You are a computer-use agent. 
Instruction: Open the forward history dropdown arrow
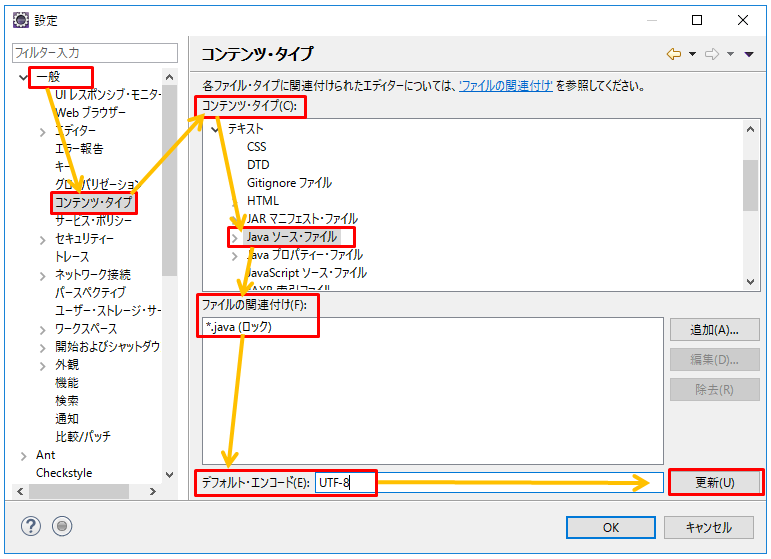tap(730, 54)
